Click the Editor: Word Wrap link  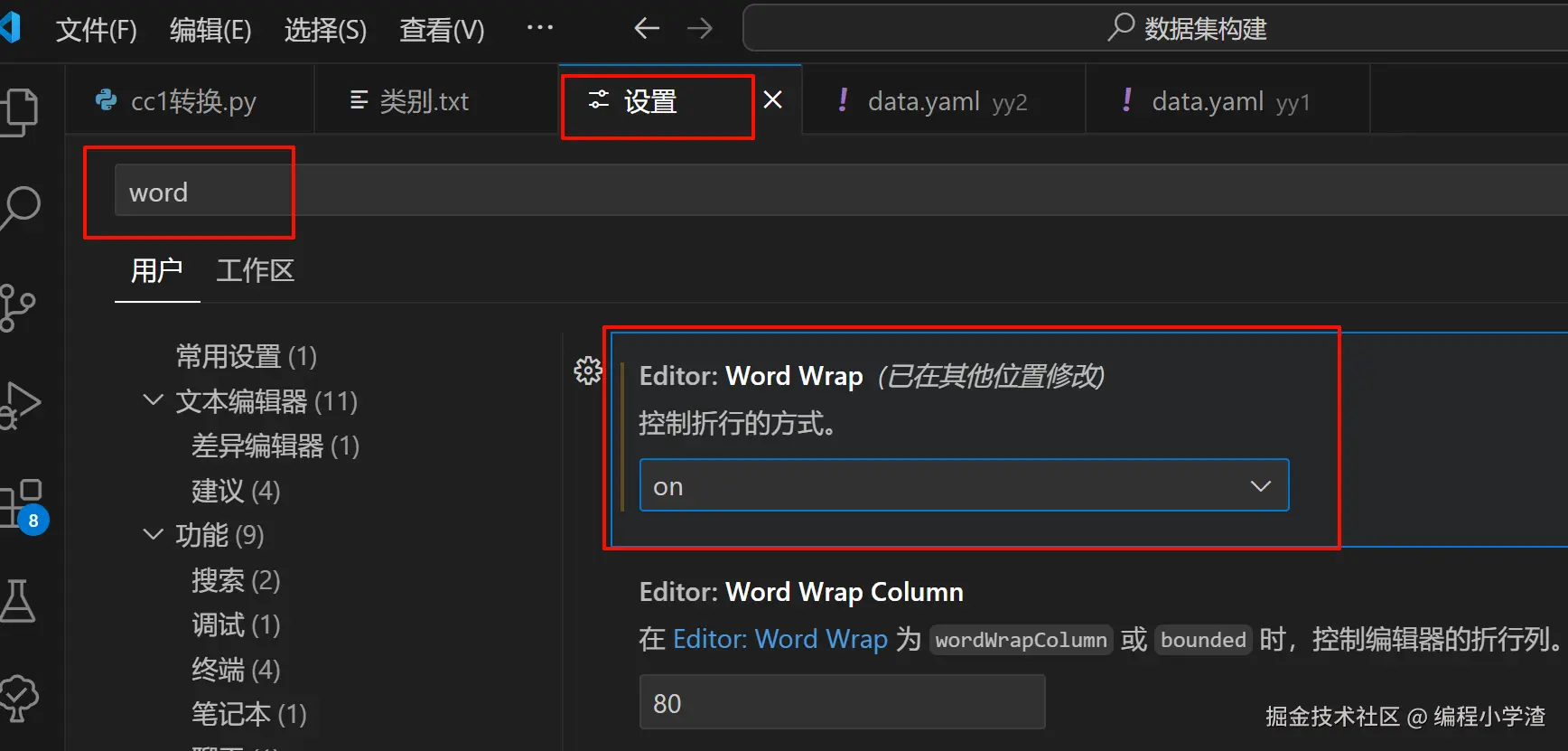(x=780, y=639)
